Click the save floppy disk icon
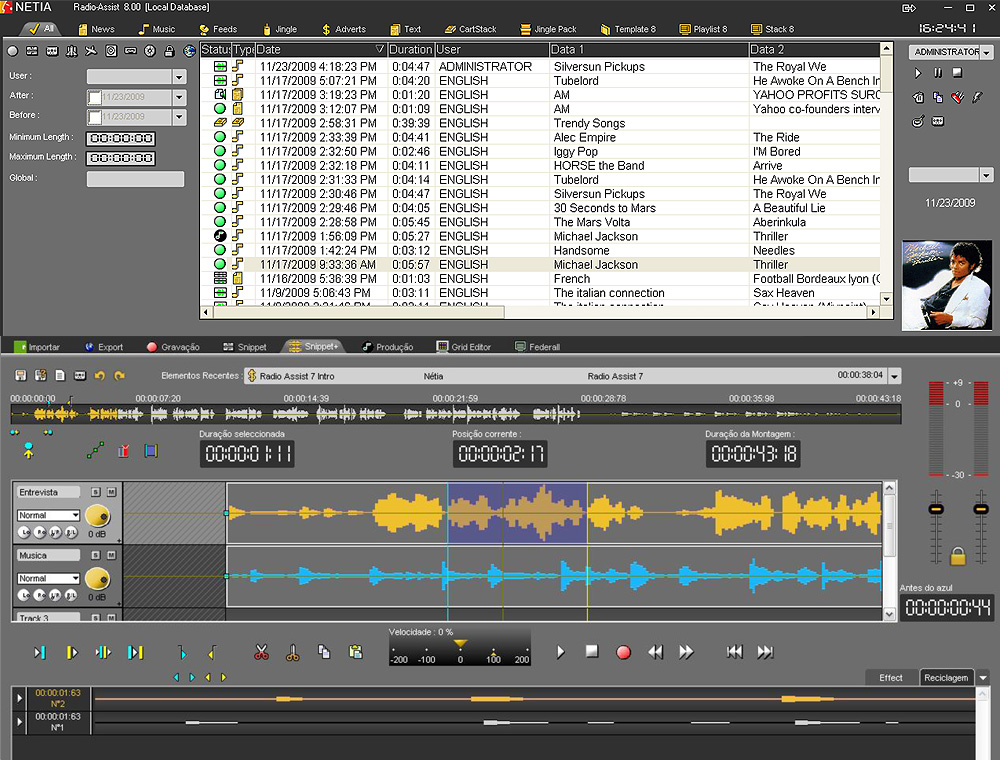 click(20, 375)
